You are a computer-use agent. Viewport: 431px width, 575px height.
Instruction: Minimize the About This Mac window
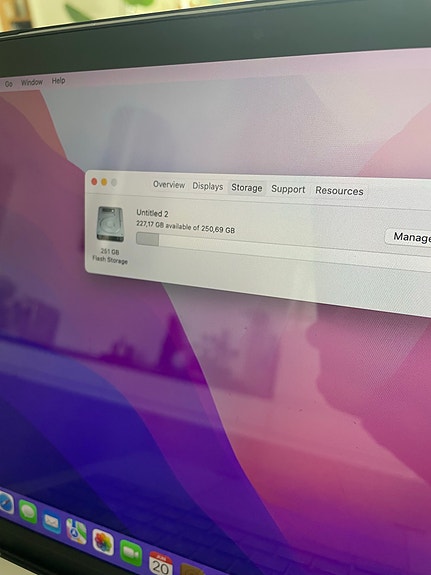coord(104,182)
